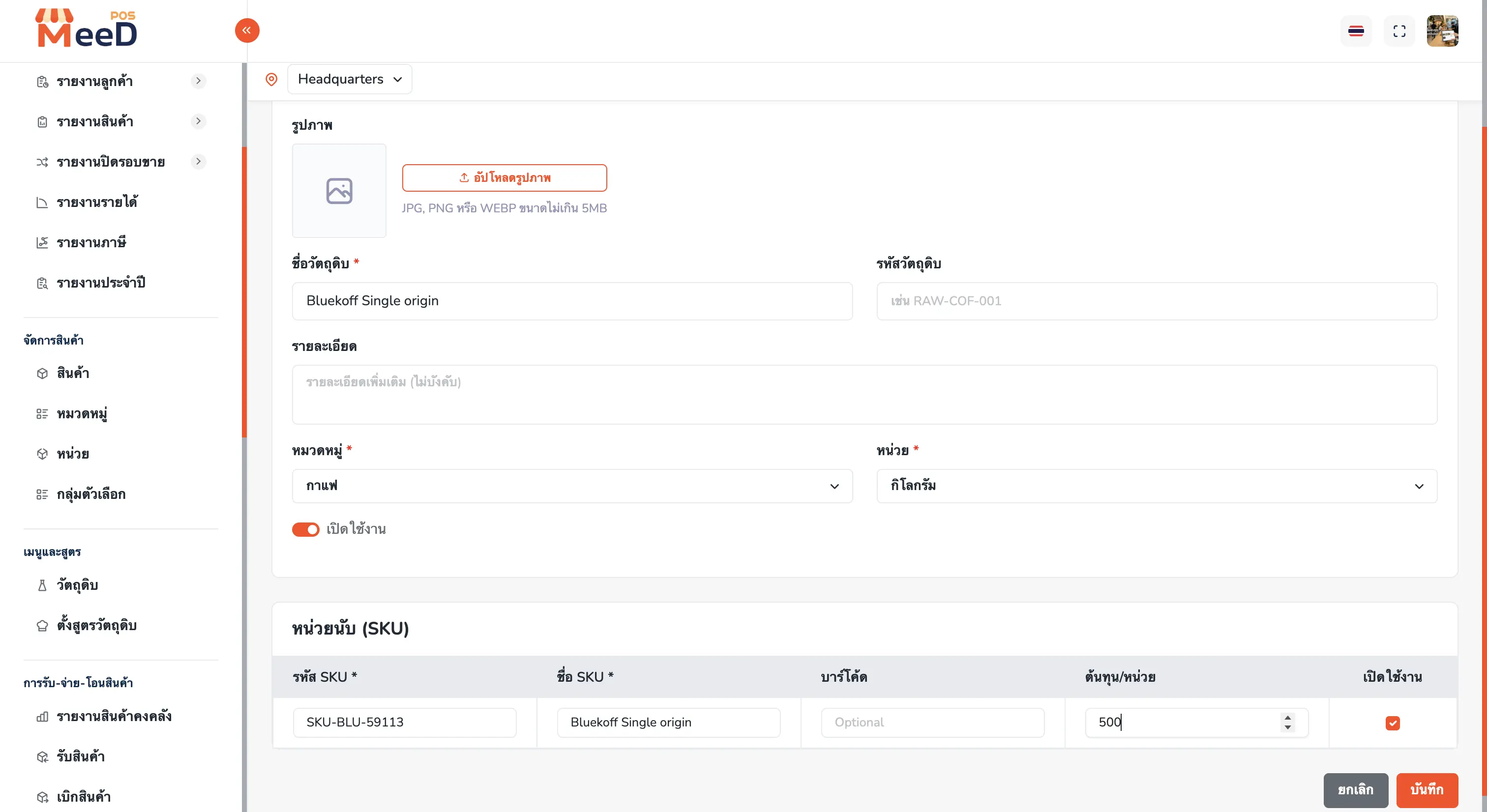The height and width of the screenshot is (812, 1487).
Task: Toggle the เปิดใช้งาน active switch
Action: (305, 529)
